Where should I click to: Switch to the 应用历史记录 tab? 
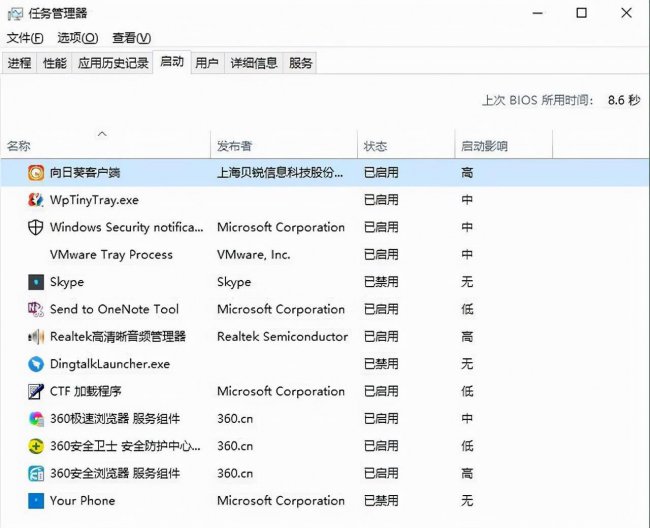point(113,63)
